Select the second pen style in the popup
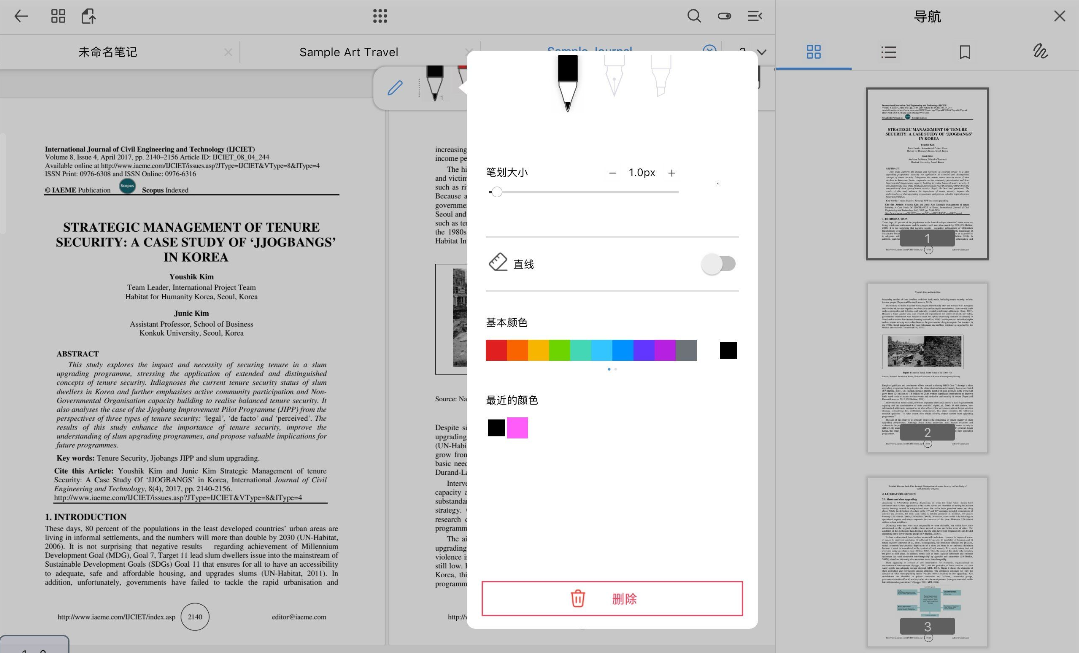The height and width of the screenshot is (653, 1080). coord(613,80)
